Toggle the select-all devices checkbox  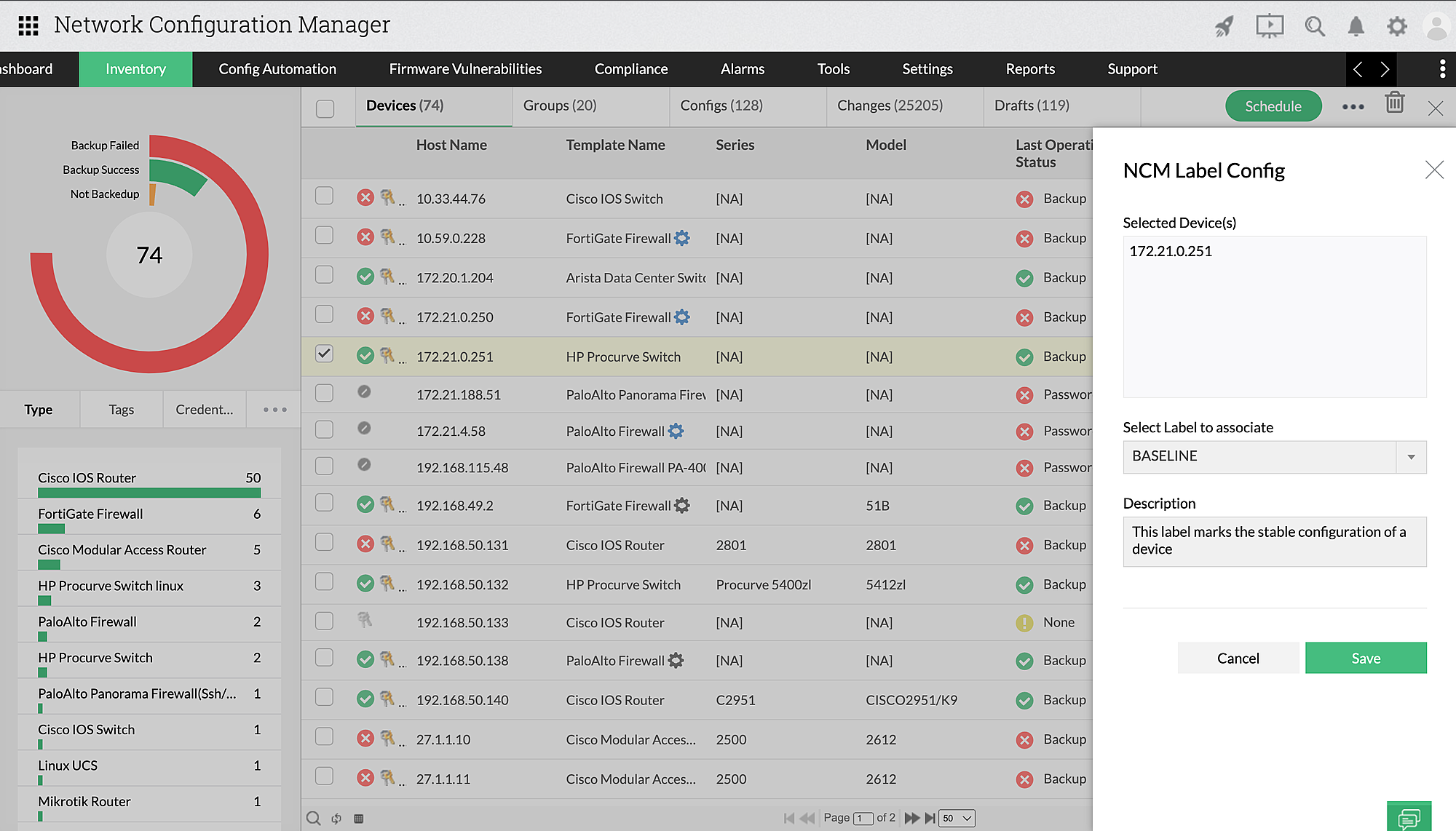pos(325,109)
